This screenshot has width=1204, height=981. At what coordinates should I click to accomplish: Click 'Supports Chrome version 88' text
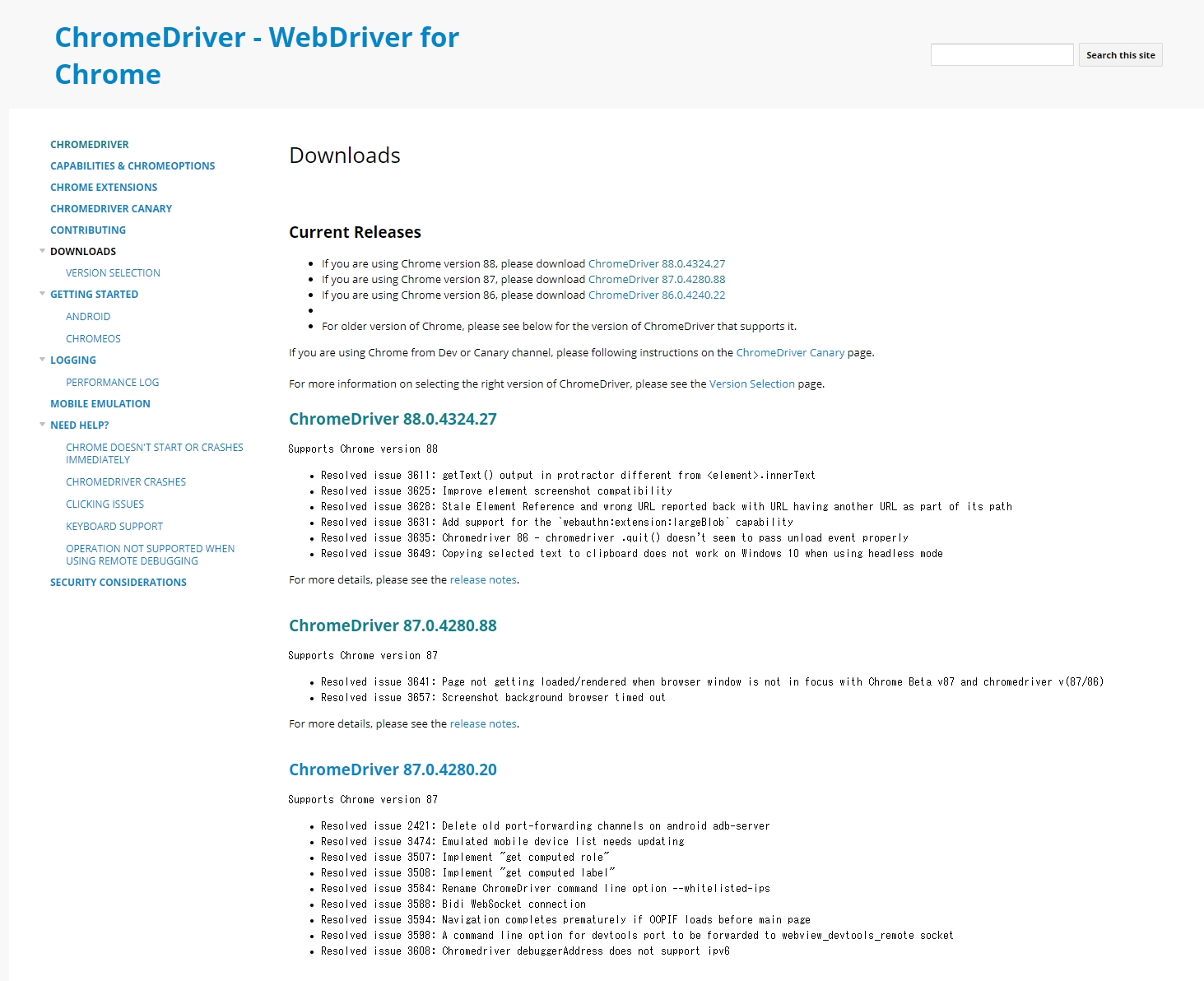363,449
